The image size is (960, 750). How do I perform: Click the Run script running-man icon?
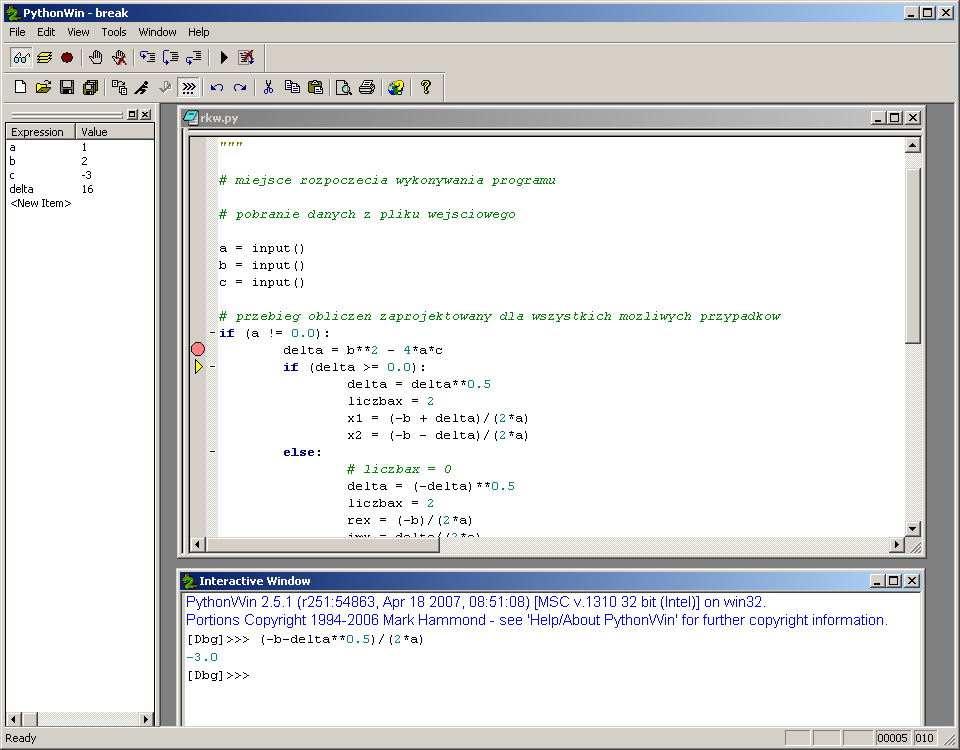142,88
